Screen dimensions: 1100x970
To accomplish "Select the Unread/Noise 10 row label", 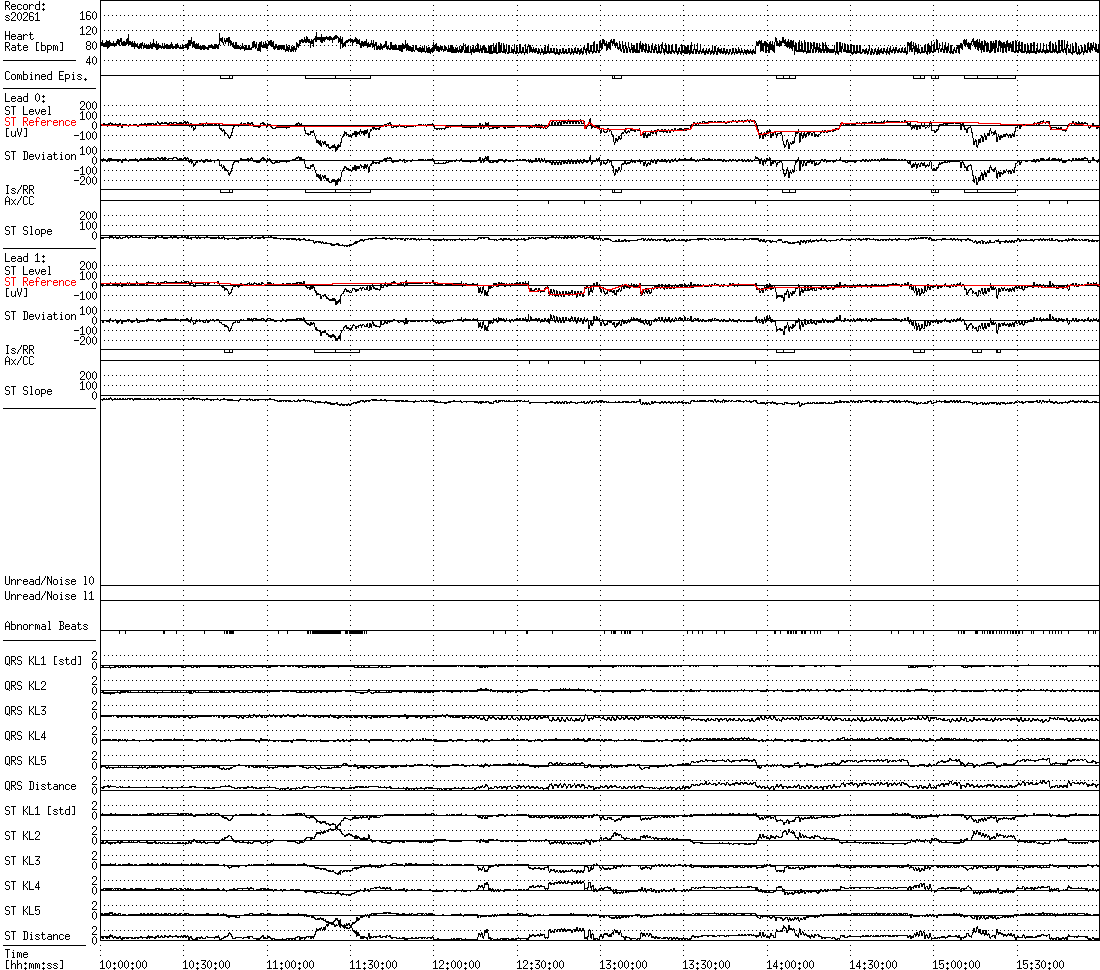I will click(49, 581).
